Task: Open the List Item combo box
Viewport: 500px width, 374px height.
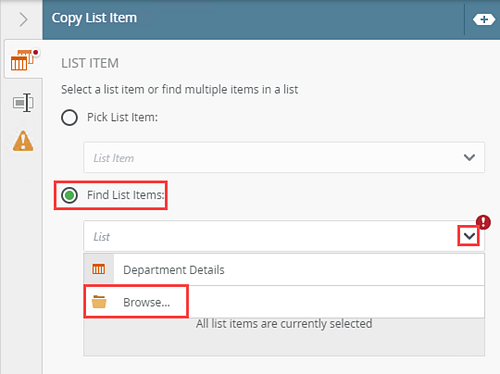Action: click(284, 157)
